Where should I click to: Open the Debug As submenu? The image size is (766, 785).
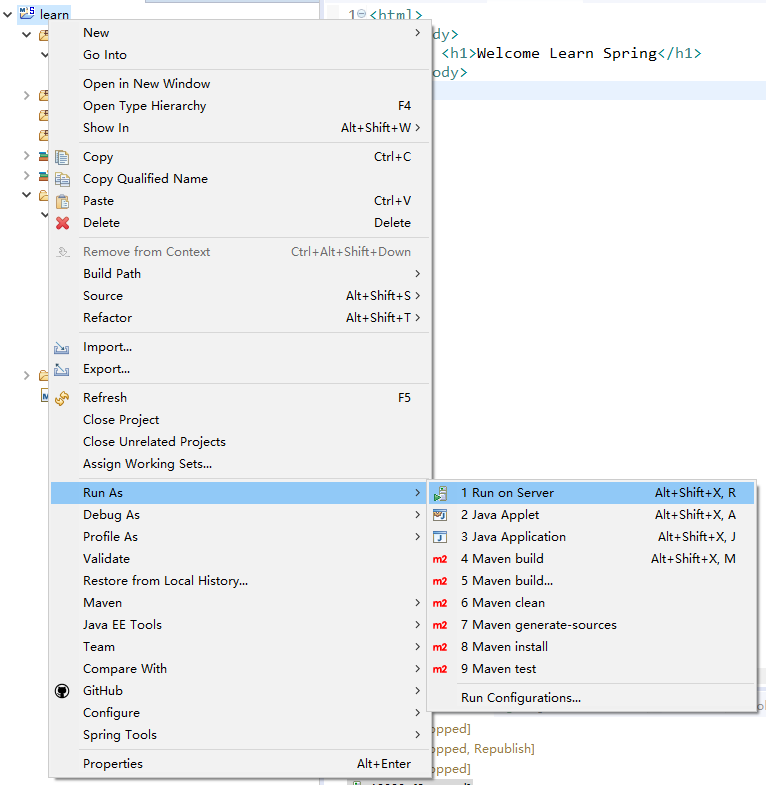click(x=111, y=515)
